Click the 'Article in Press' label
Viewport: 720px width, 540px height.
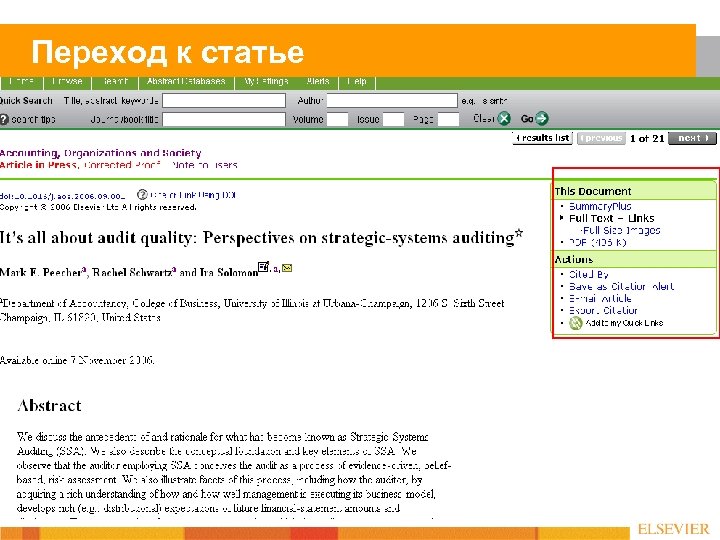point(39,165)
